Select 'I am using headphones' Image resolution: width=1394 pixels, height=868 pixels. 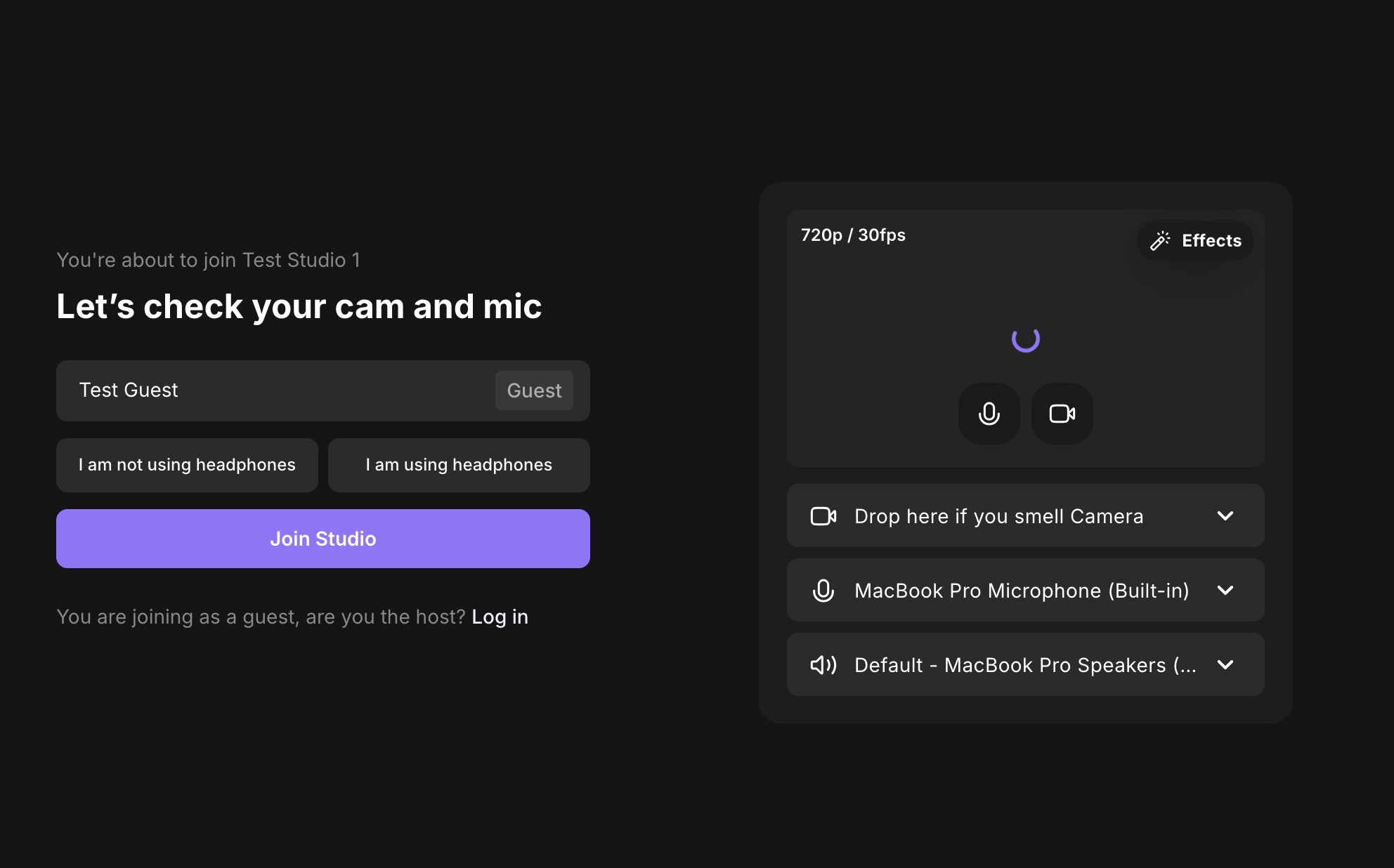point(459,465)
